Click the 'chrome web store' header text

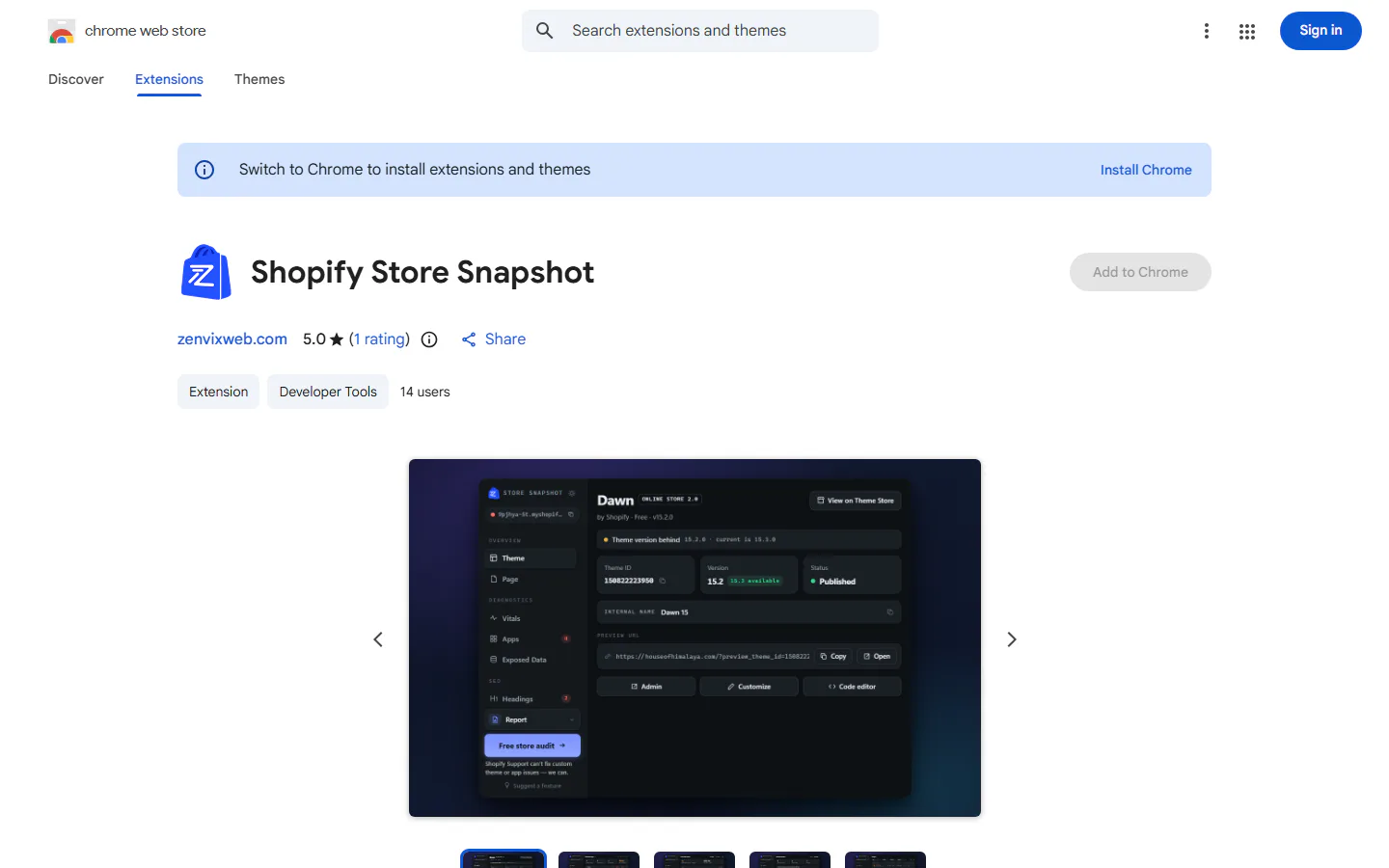(146, 31)
